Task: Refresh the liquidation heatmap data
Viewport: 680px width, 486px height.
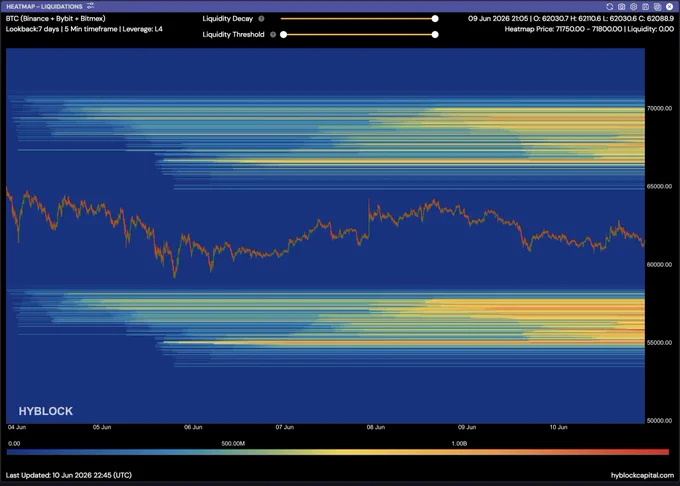Action: 609,7
